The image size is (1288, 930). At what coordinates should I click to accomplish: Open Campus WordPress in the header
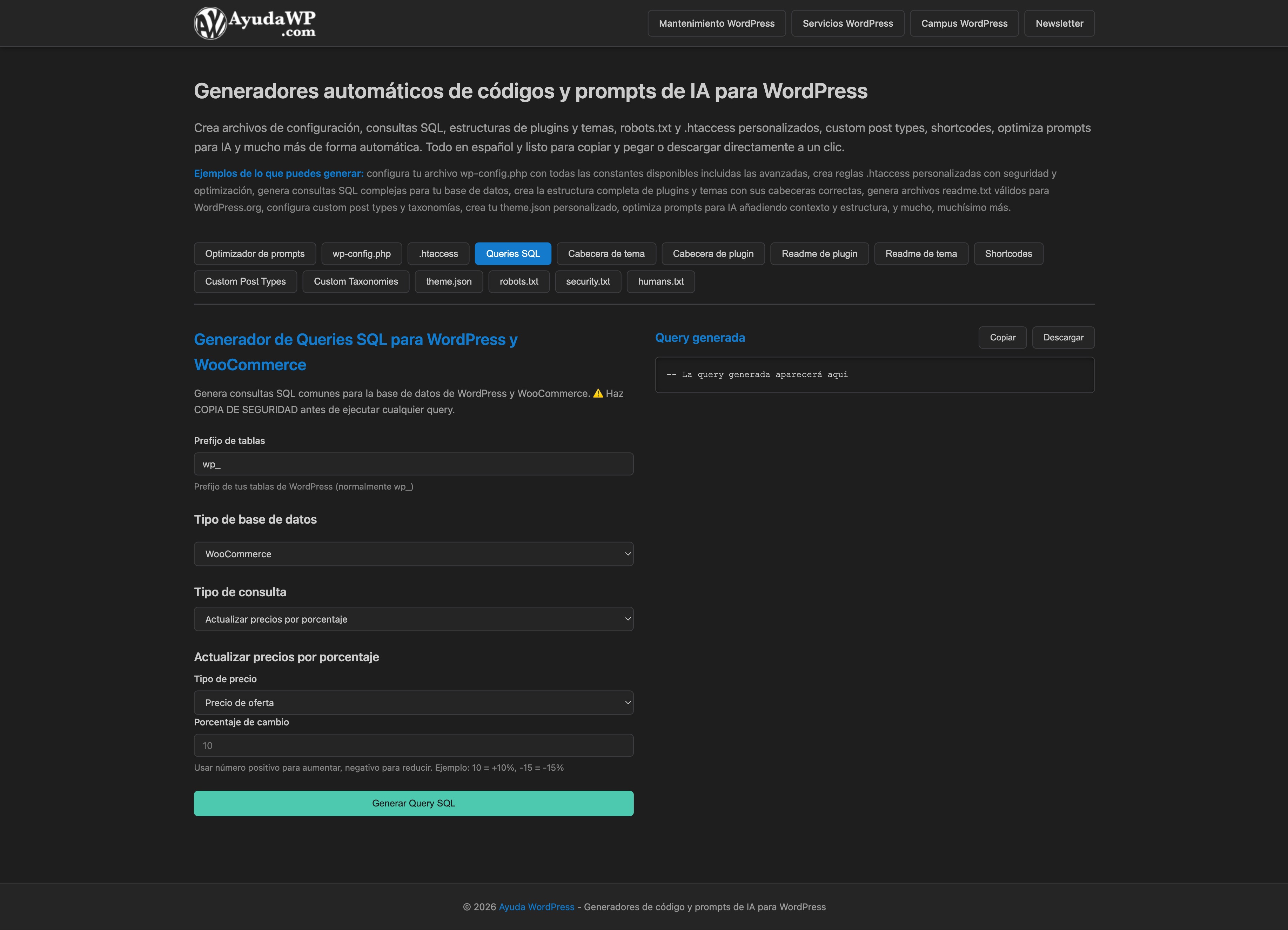[964, 23]
